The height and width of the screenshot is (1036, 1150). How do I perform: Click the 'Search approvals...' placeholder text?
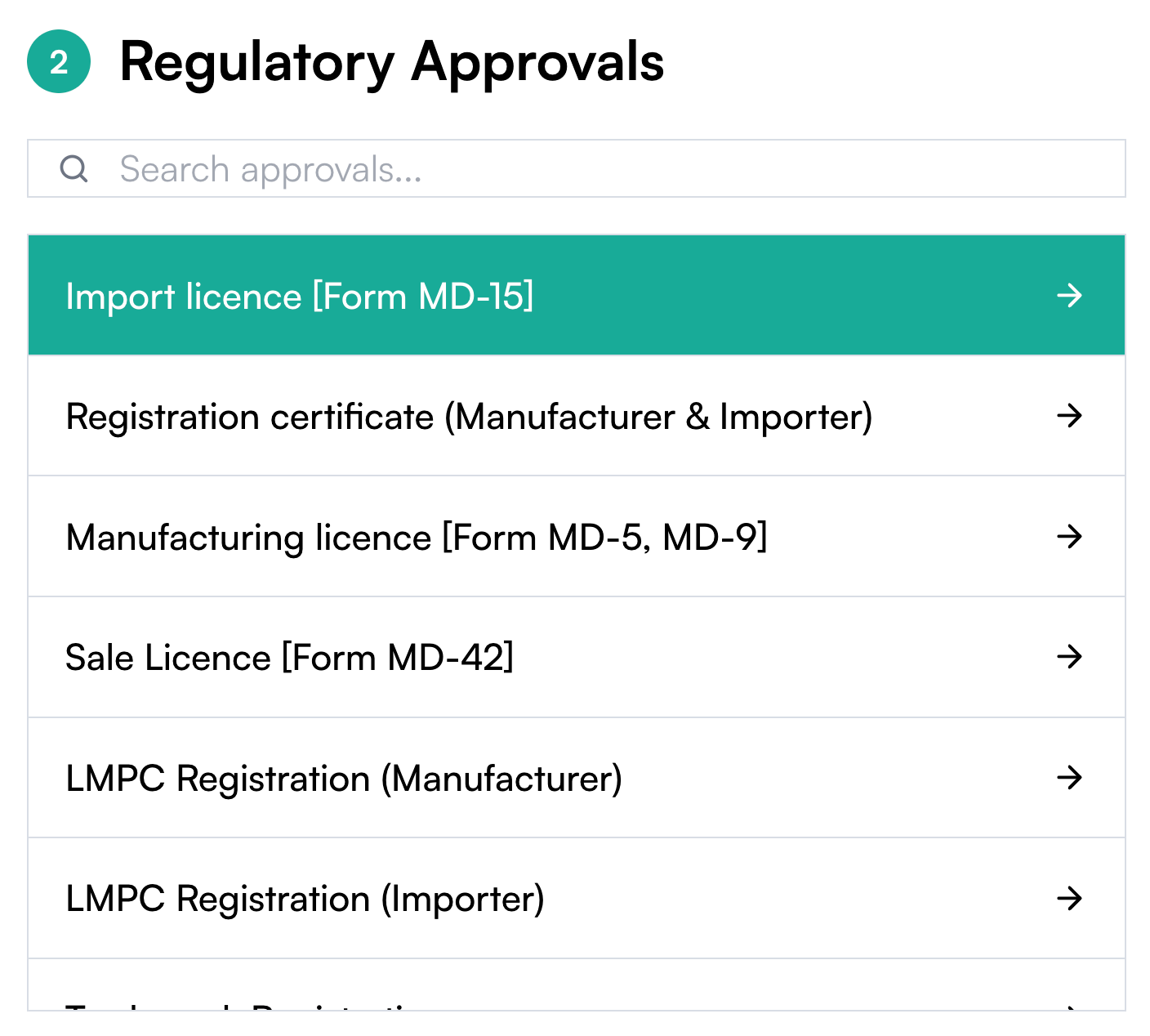[270, 170]
